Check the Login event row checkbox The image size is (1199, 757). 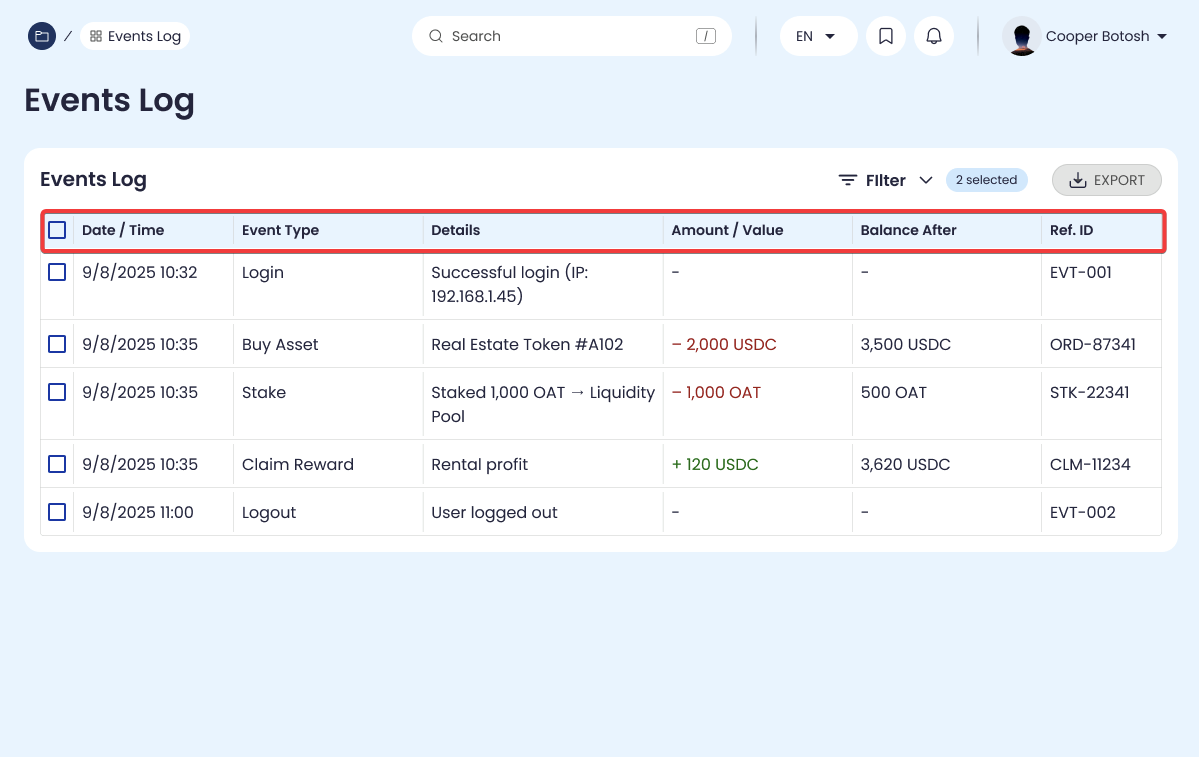[57, 272]
